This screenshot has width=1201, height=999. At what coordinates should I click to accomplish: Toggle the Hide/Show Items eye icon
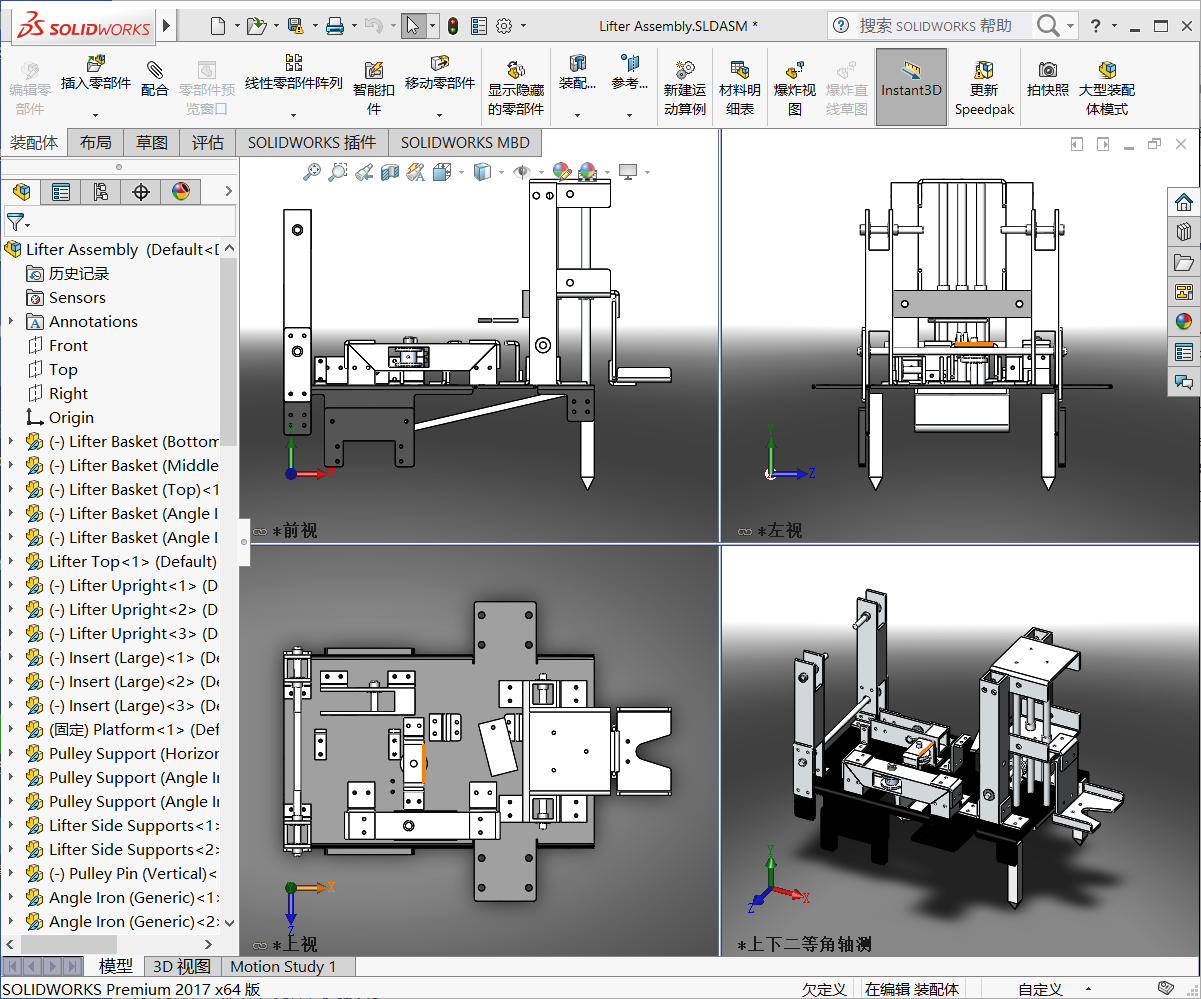pos(521,172)
